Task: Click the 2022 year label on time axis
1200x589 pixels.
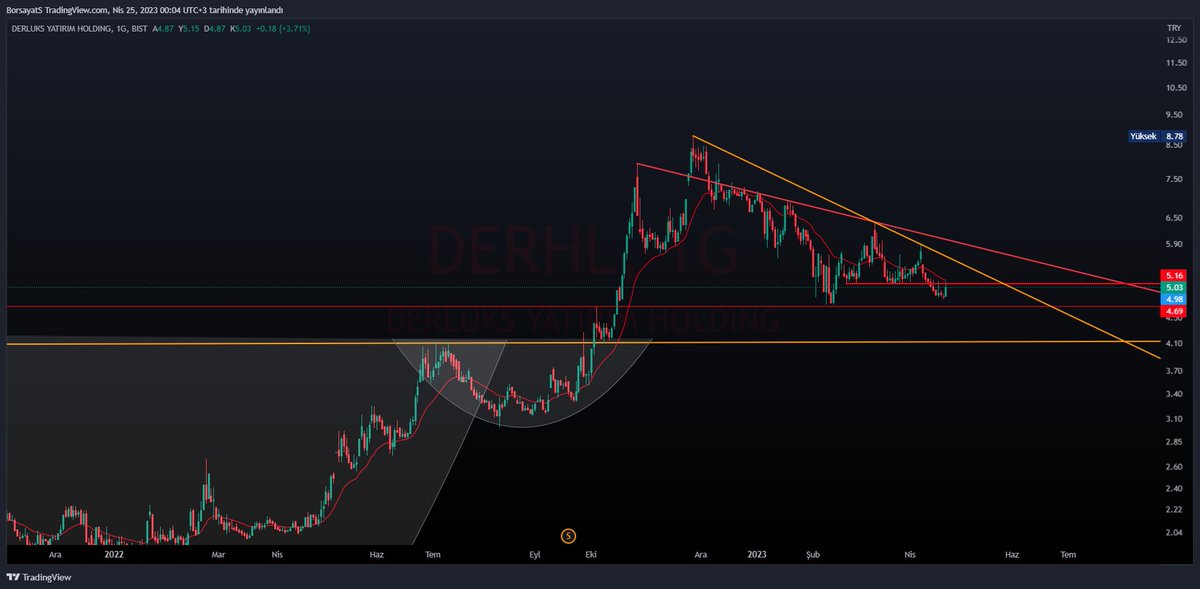Action: point(113,553)
